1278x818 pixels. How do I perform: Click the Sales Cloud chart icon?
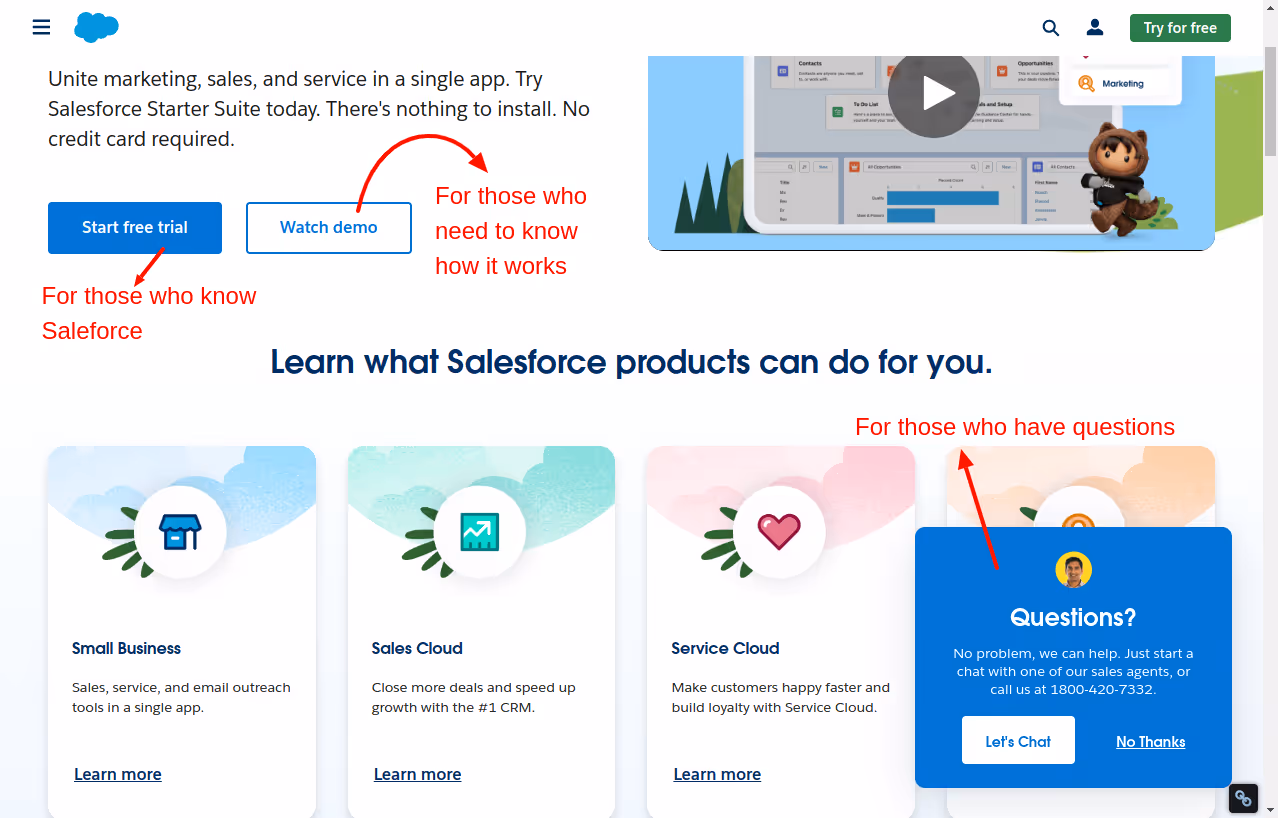(x=480, y=532)
